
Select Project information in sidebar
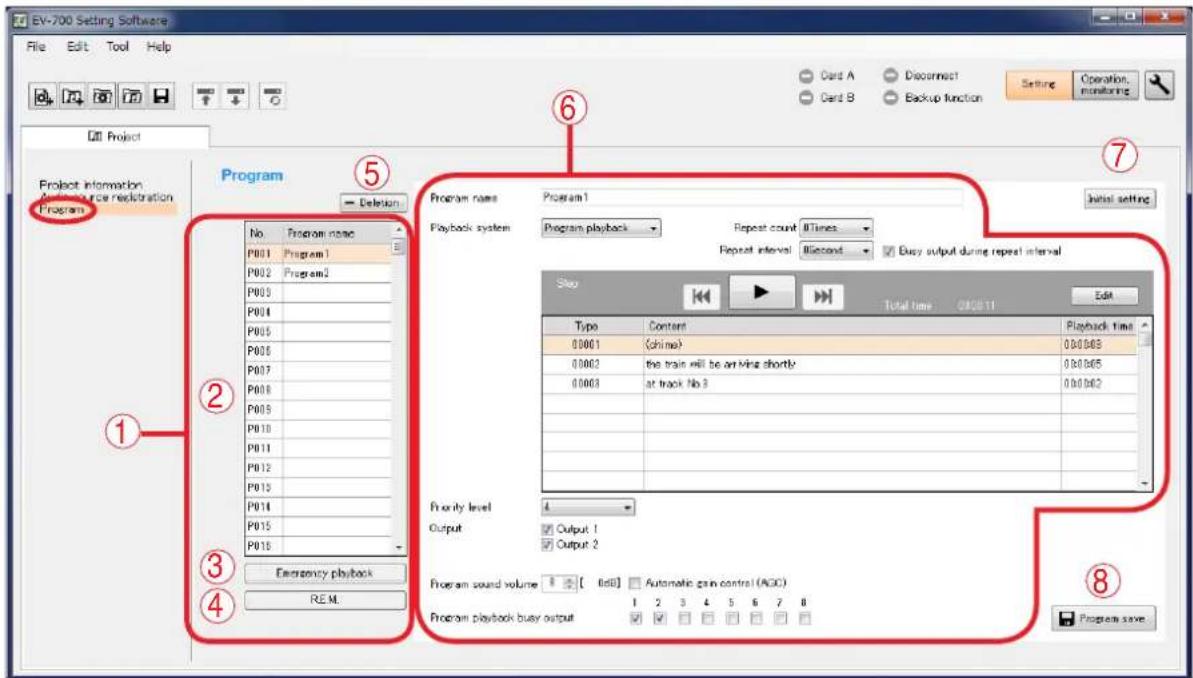tap(91, 185)
